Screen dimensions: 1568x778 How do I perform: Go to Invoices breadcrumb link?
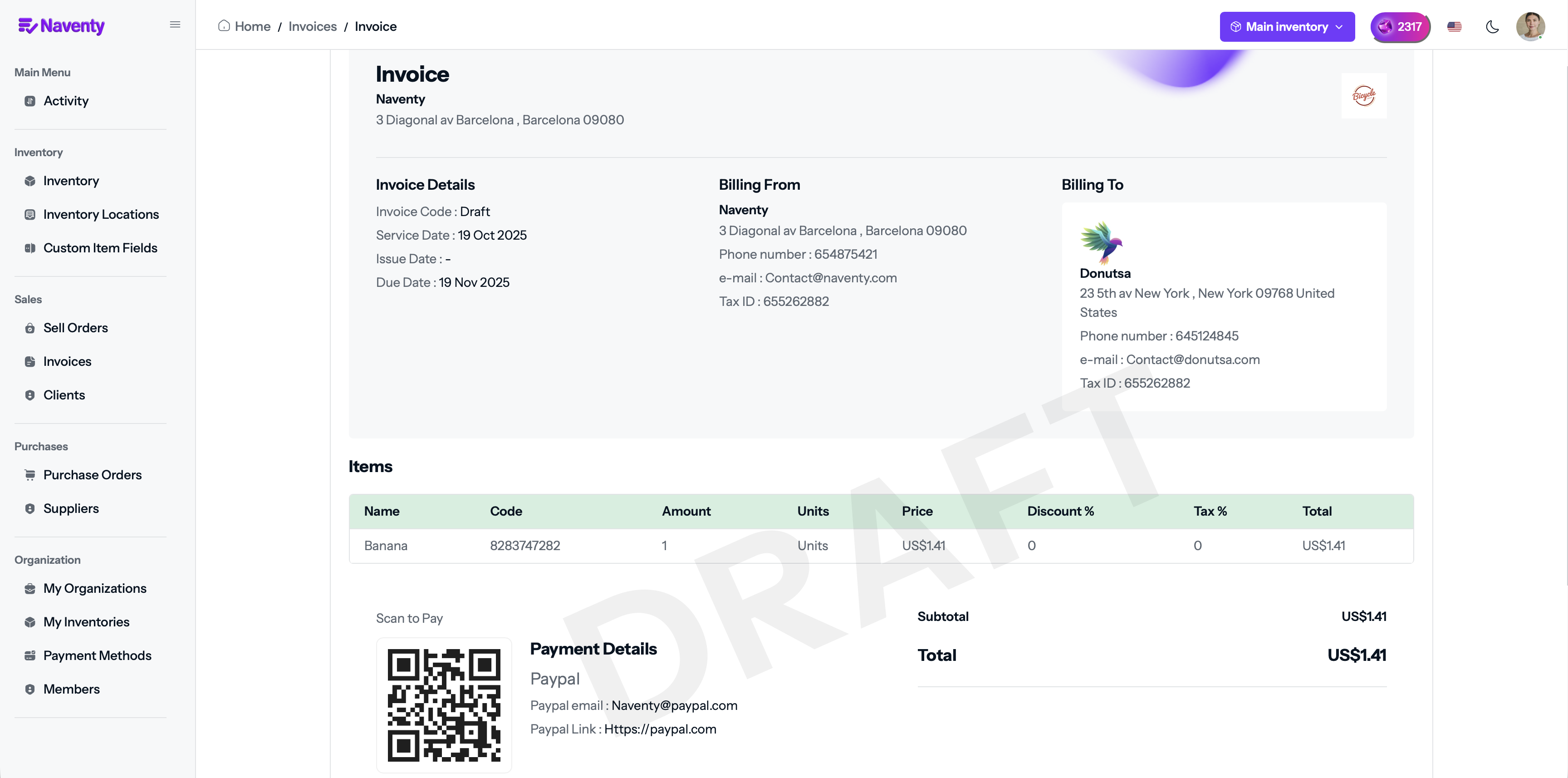(x=312, y=26)
